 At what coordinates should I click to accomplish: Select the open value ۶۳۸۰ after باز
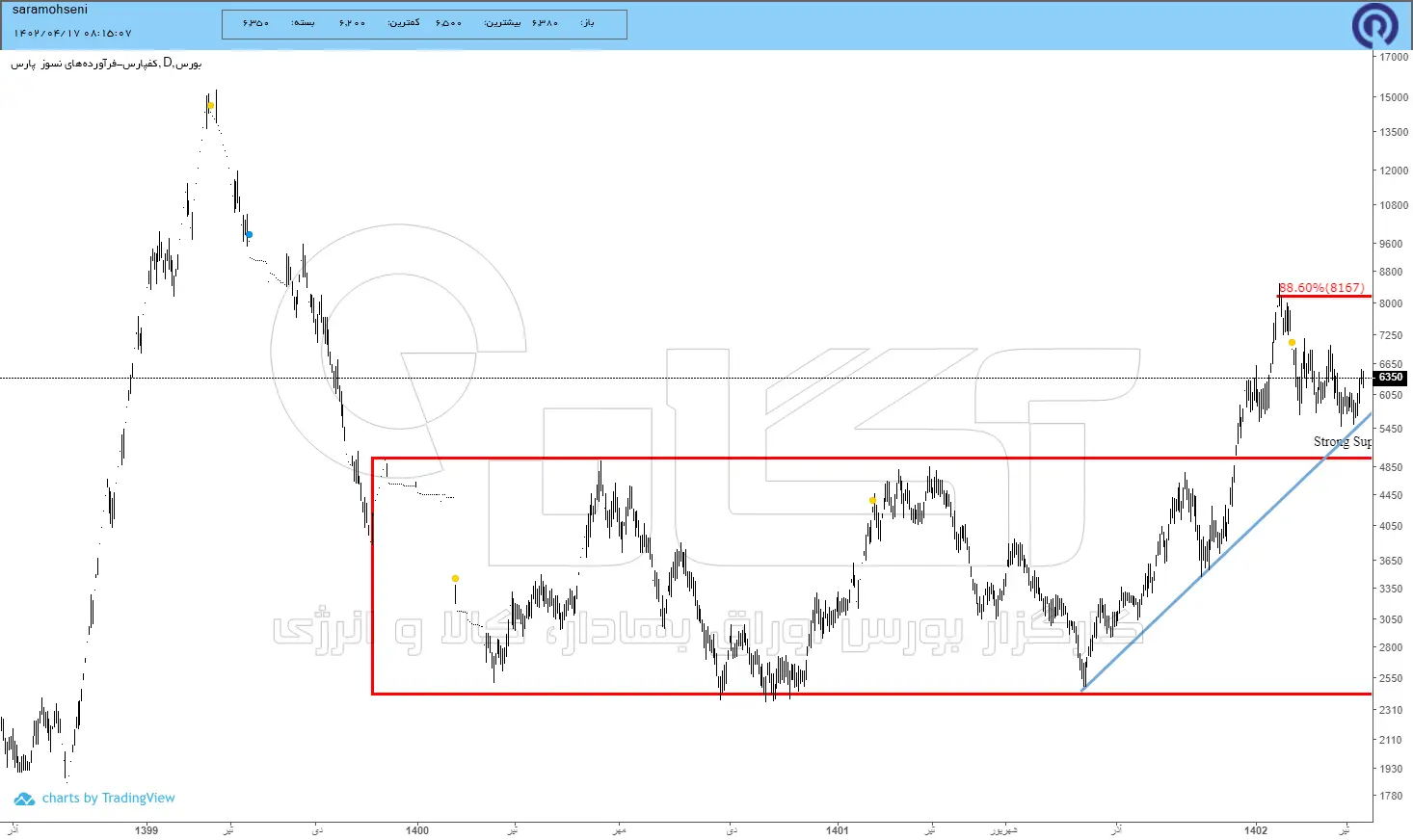click(545, 23)
